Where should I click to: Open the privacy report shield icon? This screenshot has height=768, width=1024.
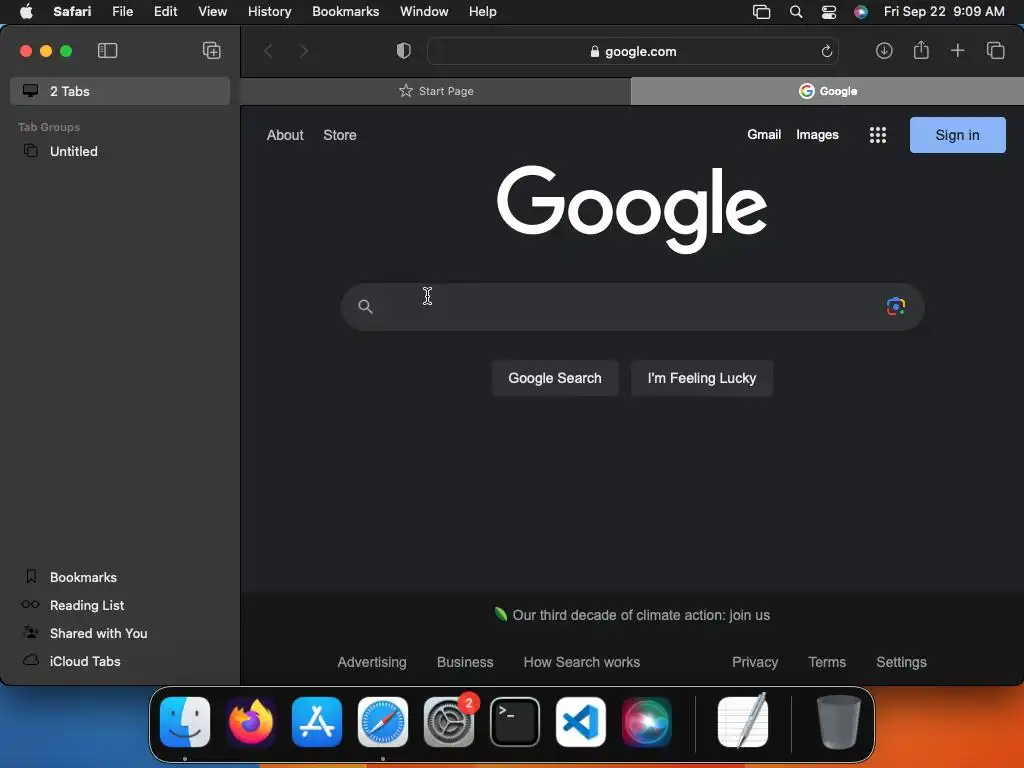[404, 51]
